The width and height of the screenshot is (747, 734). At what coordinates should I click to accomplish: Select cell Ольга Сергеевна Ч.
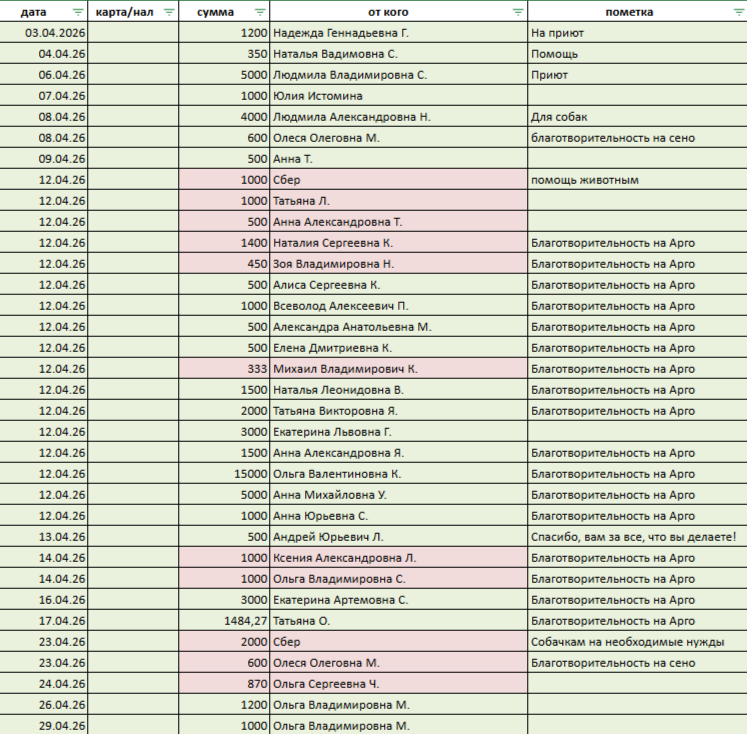coord(398,684)
